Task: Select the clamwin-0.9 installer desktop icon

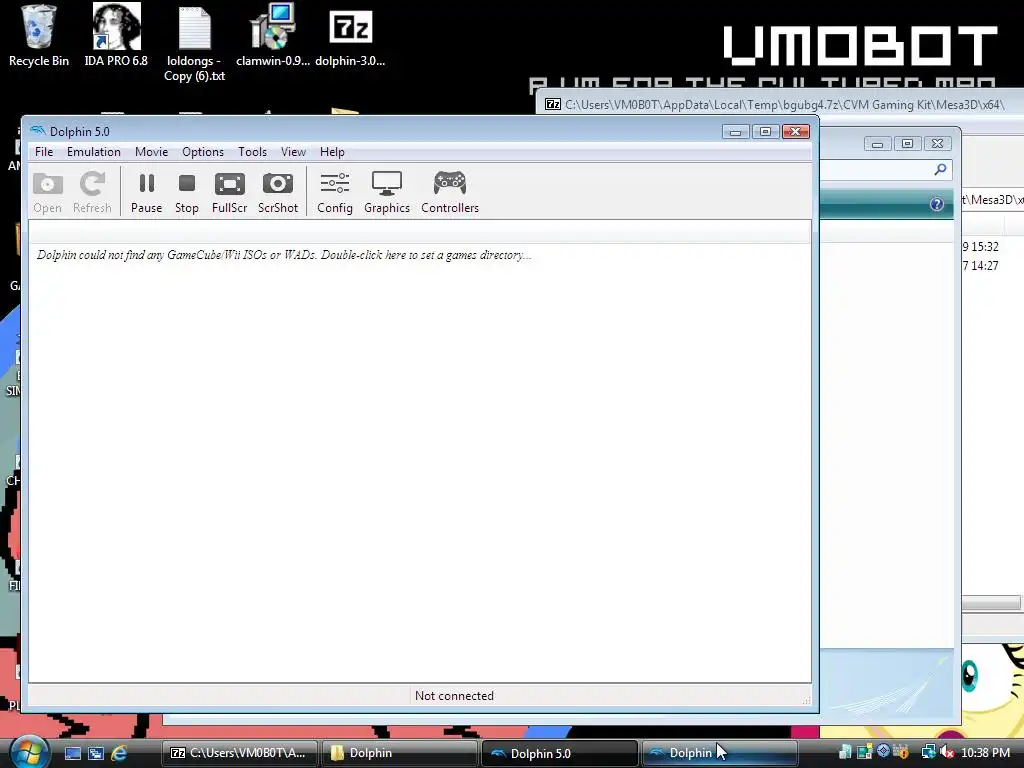Action: coord(272,36)
